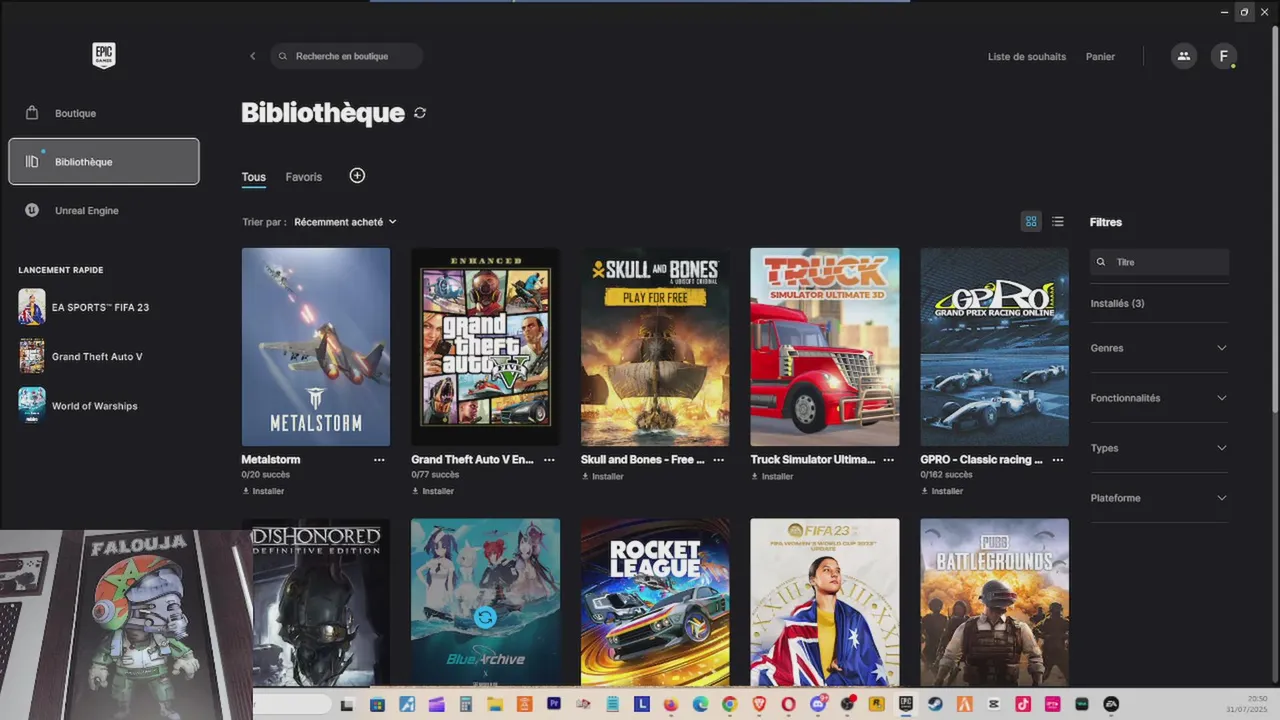This screenshot has width=1280, height=720.
Task: Click the Titre filter search field
Action: pyautogui.click(x=1160, y=262)
